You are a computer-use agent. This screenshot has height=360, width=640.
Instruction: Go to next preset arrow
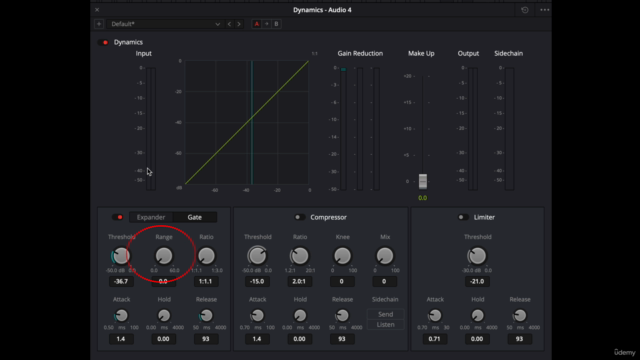point(239,24)
